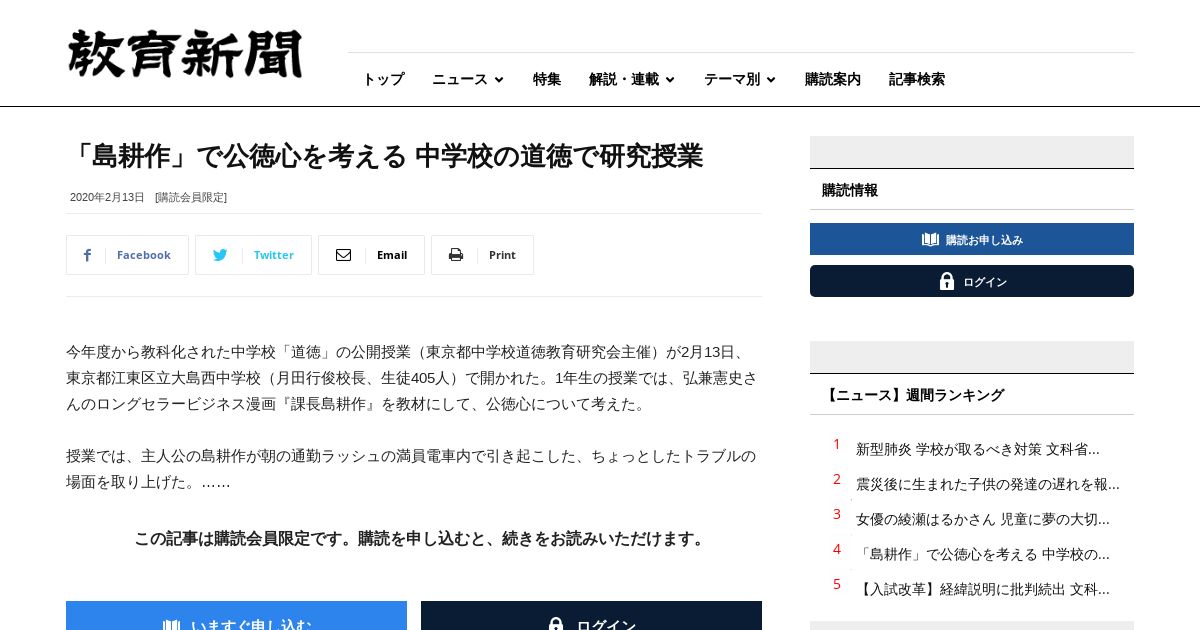Go to 購読案内 page

coord(833,79)
